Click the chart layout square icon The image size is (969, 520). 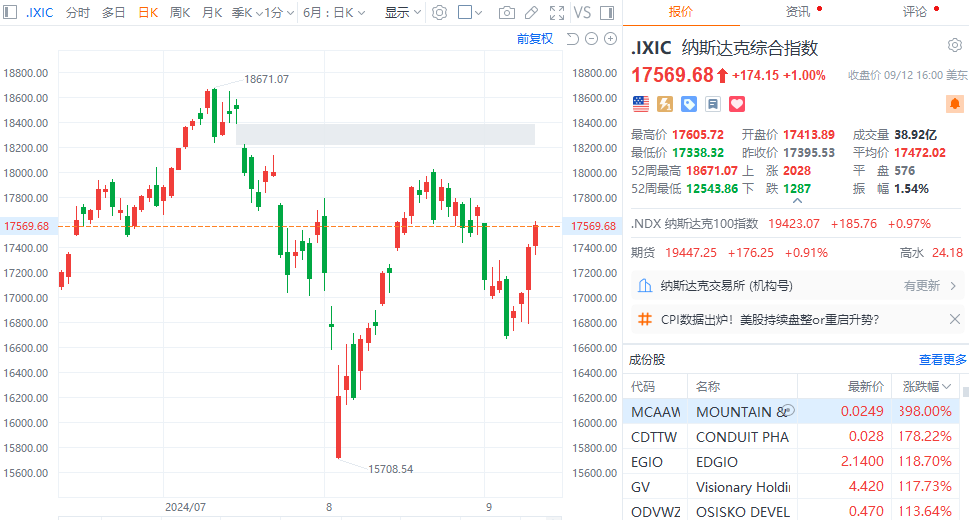(465, 12)
